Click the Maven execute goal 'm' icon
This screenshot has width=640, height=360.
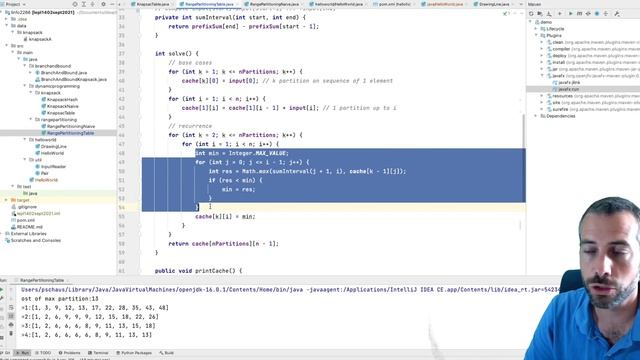(x=580, y=14)
